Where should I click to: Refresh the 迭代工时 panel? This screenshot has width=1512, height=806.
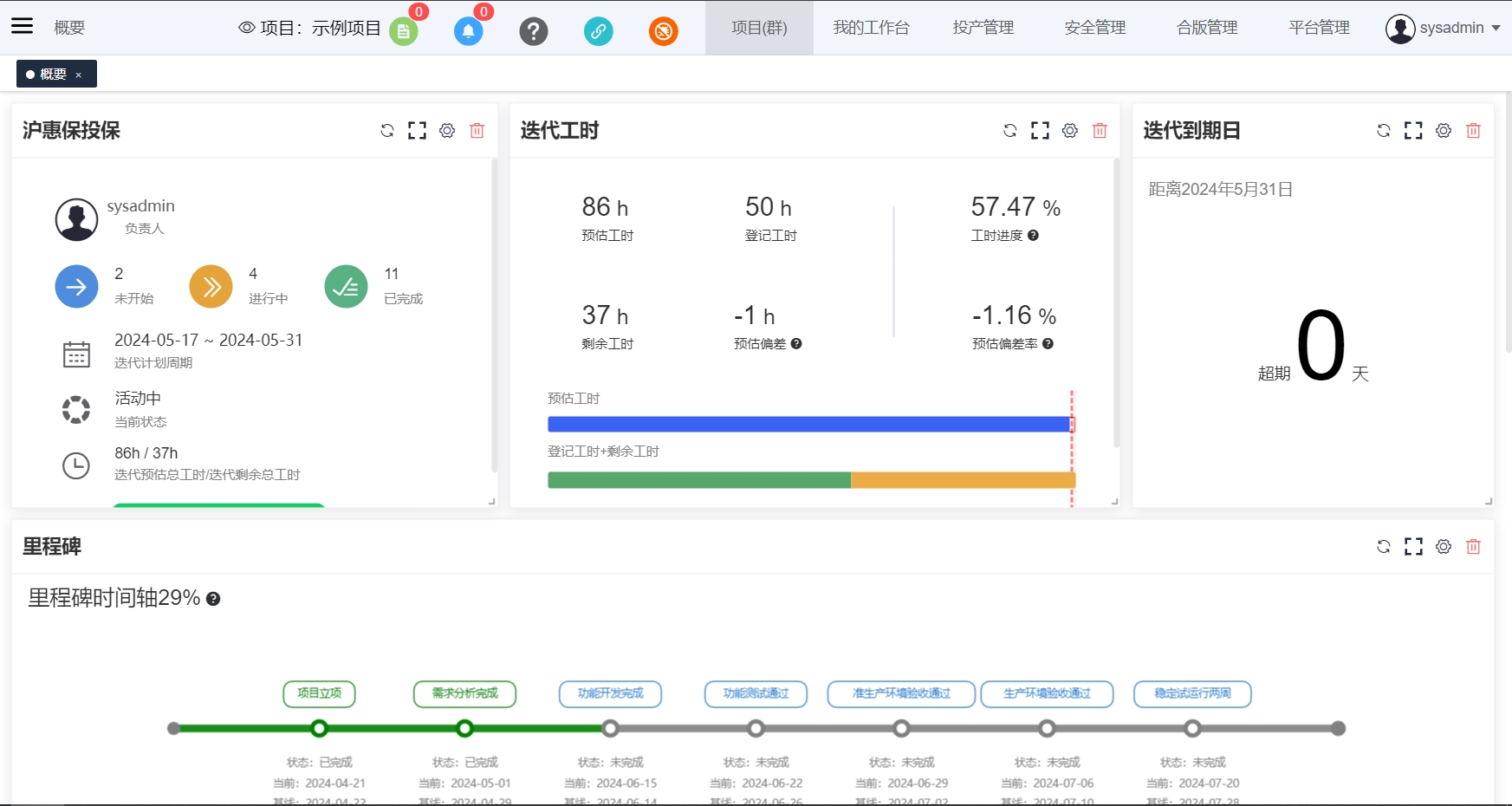(x=1010, y=131)
